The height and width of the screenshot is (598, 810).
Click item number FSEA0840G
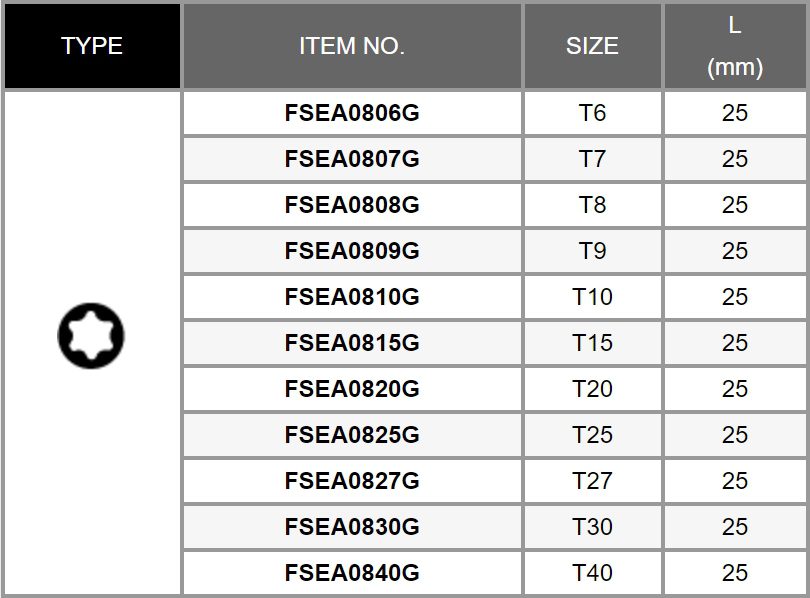click(352, 573)
